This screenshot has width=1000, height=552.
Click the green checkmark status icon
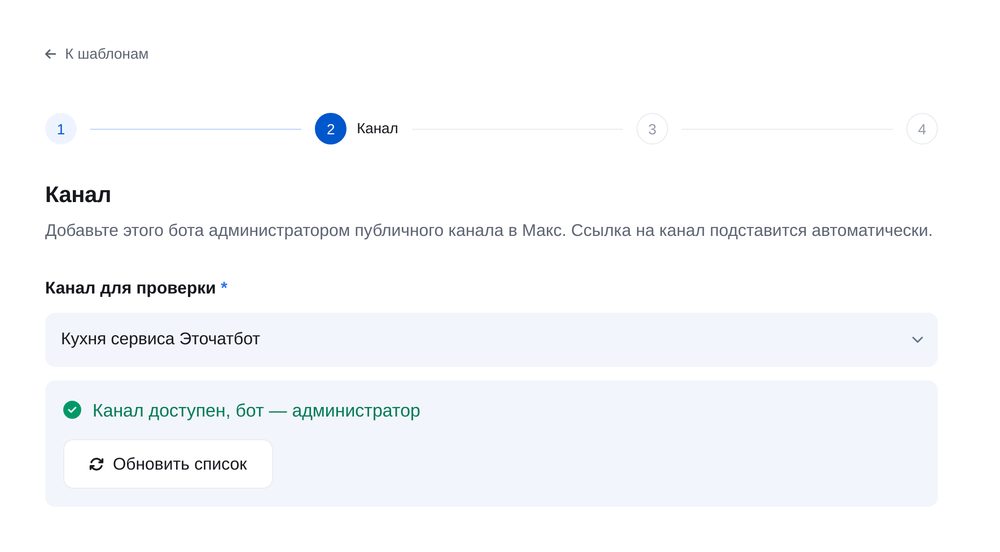[x=72, y=410]
